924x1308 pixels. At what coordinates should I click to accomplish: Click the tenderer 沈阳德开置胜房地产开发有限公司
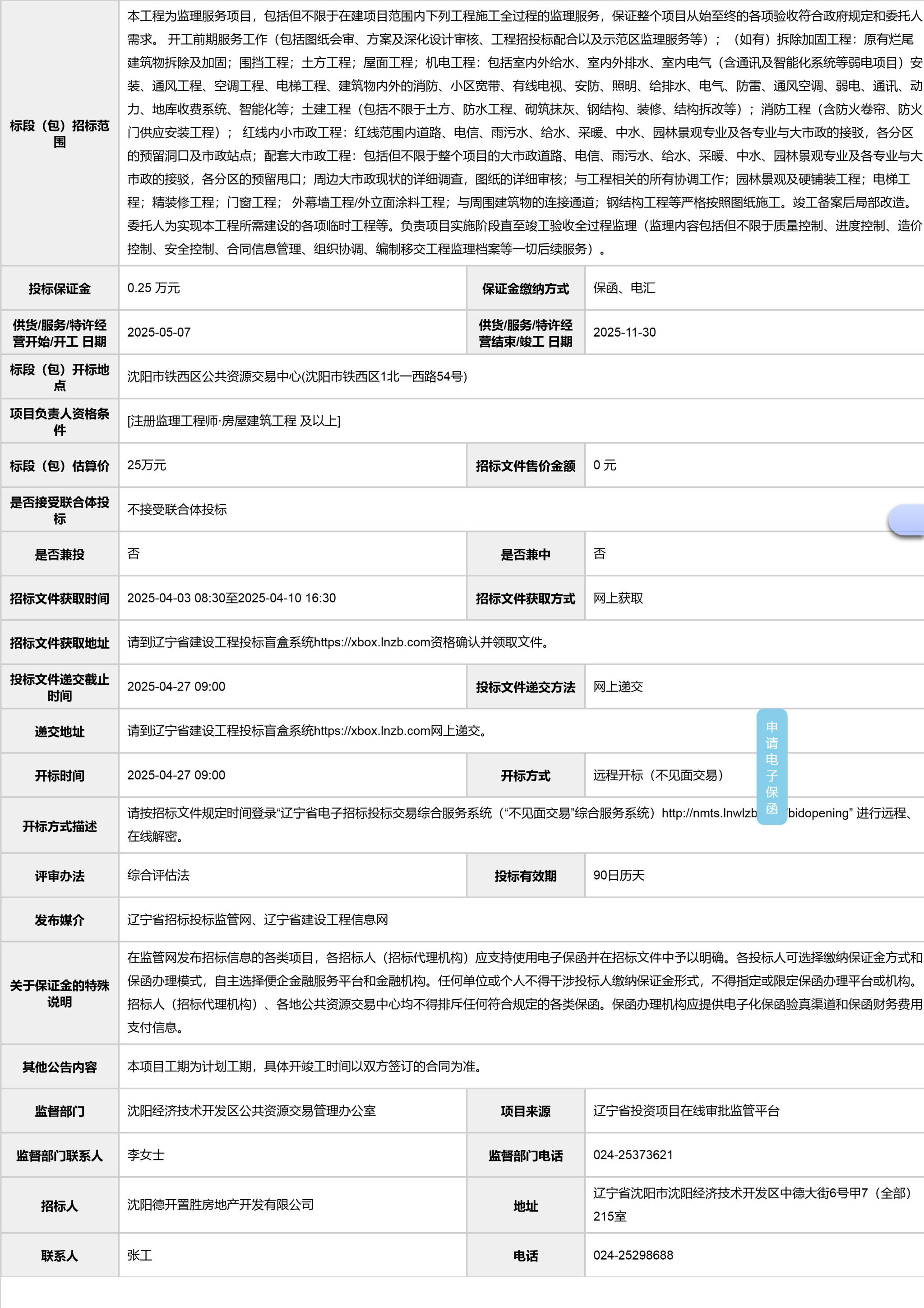tap(220, 1205)
